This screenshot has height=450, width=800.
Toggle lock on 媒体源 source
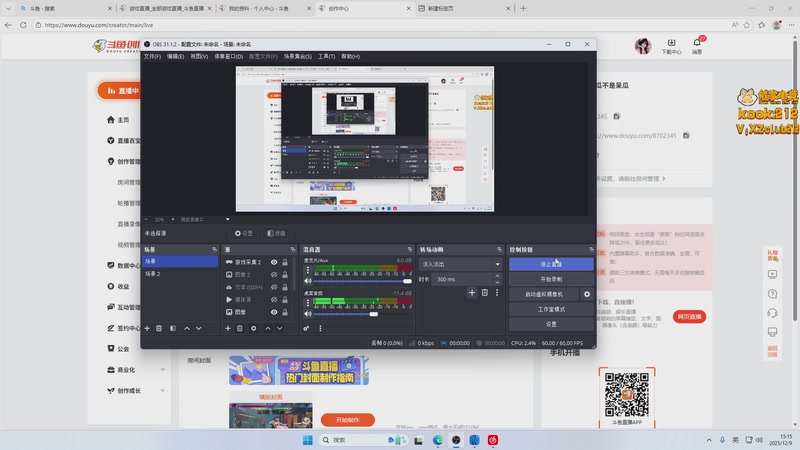tap(285, 299)
